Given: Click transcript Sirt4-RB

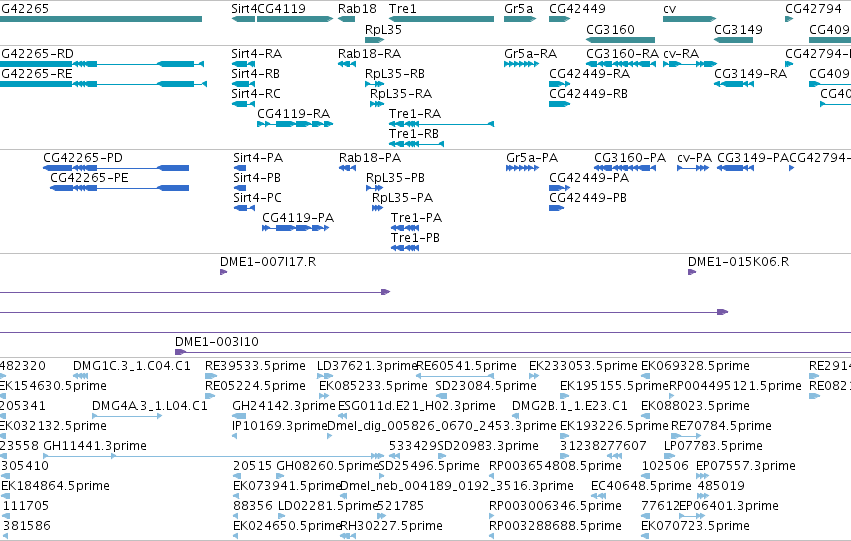Looking at the screenshot, I should point(243,84).
